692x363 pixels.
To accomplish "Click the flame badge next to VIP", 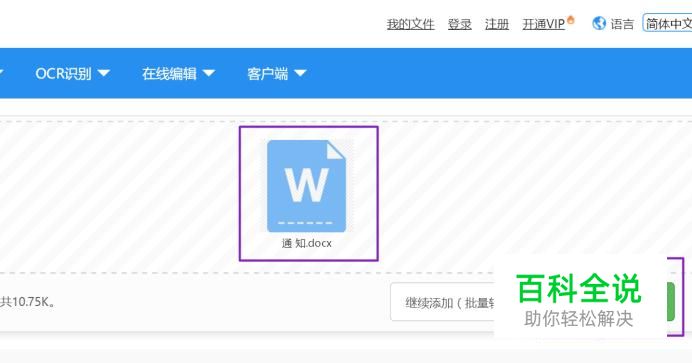I will tap(571, 20).
